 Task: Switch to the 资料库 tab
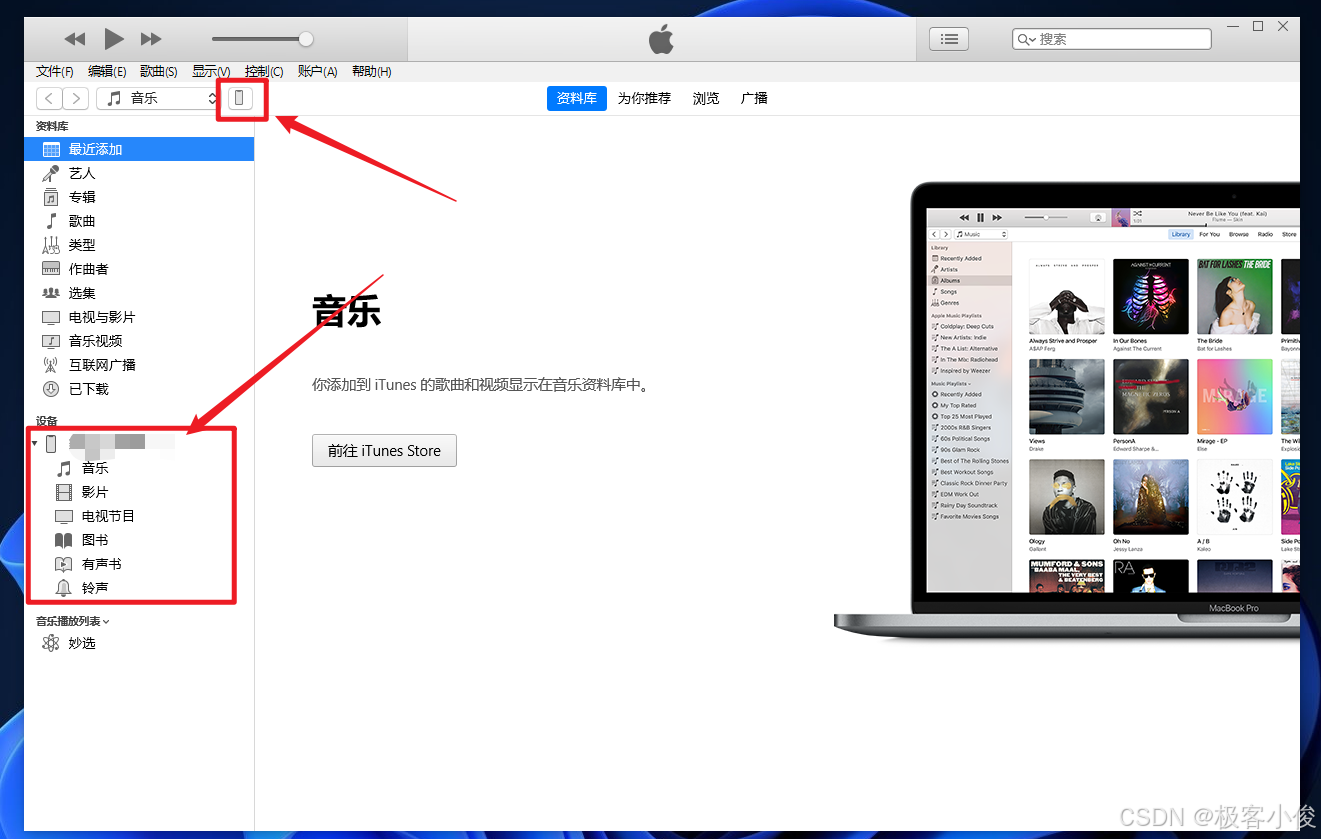[577, 98]
